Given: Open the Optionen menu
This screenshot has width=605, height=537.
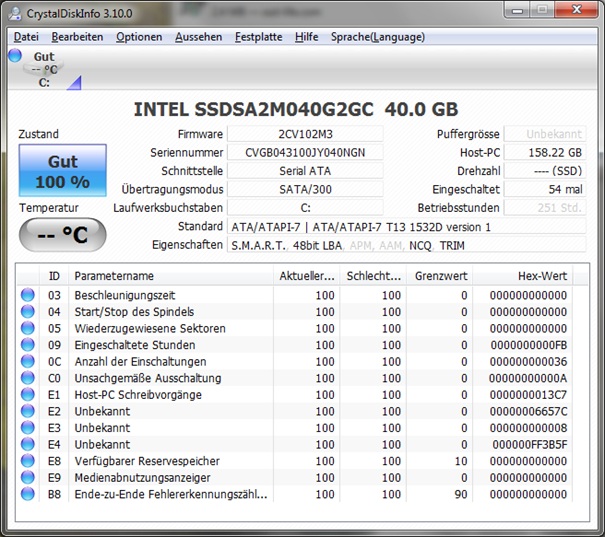Looking at the screenshot, I should coord(139,37).
